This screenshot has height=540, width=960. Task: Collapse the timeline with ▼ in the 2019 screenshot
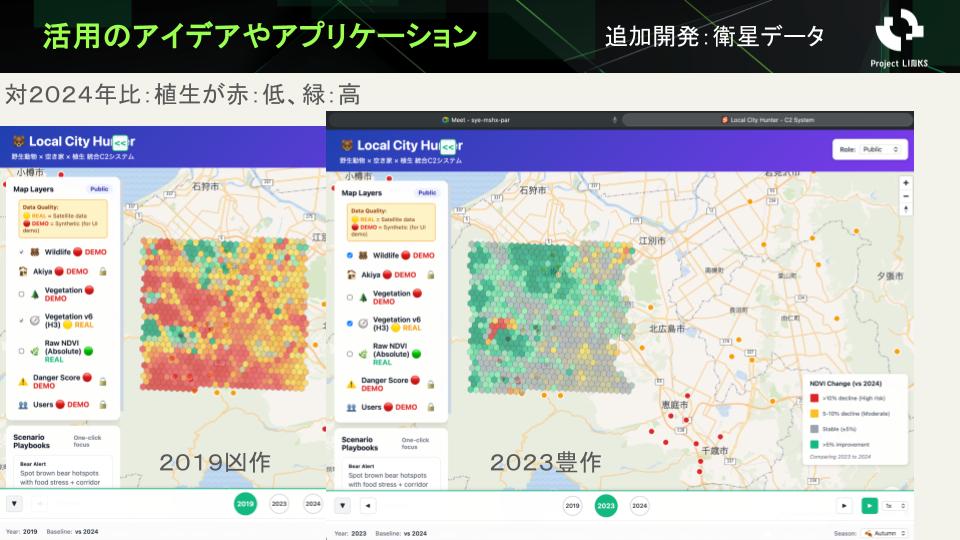(x=14, y=504)
